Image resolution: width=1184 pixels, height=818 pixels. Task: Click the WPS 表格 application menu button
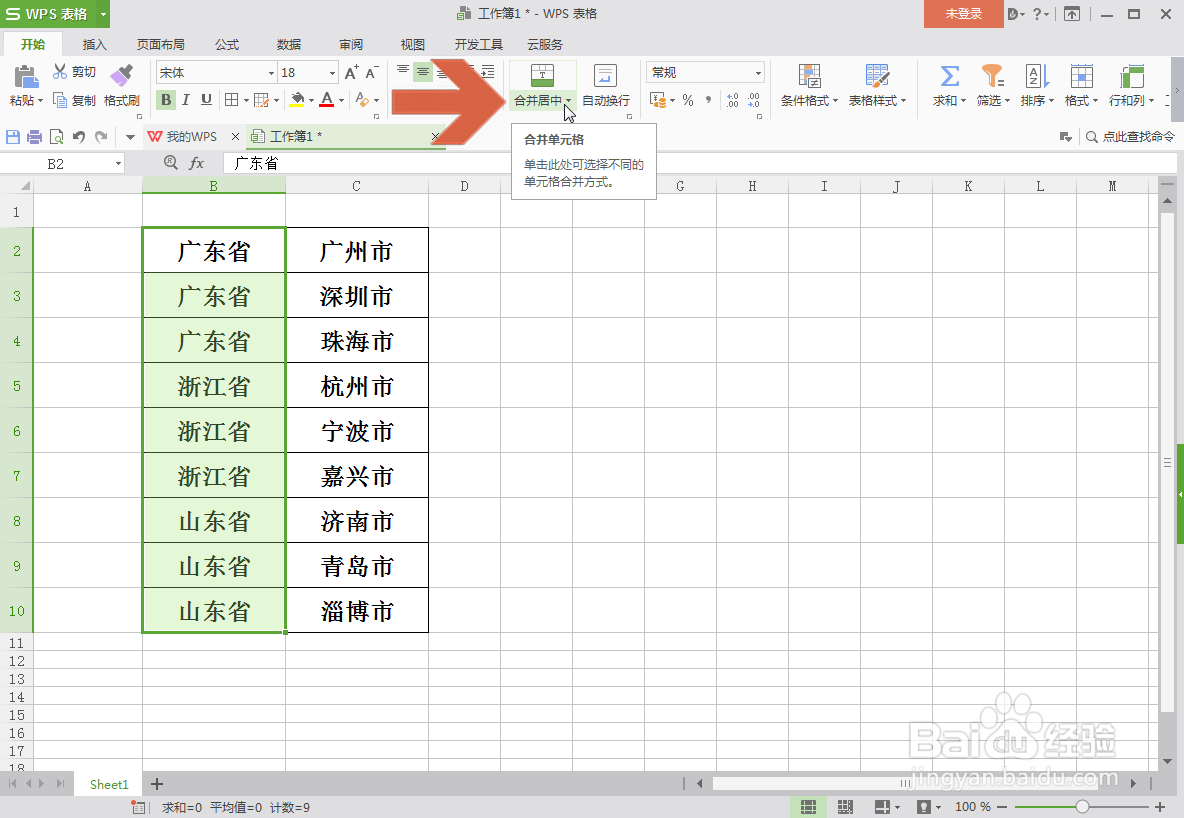[x=54, y=14]
